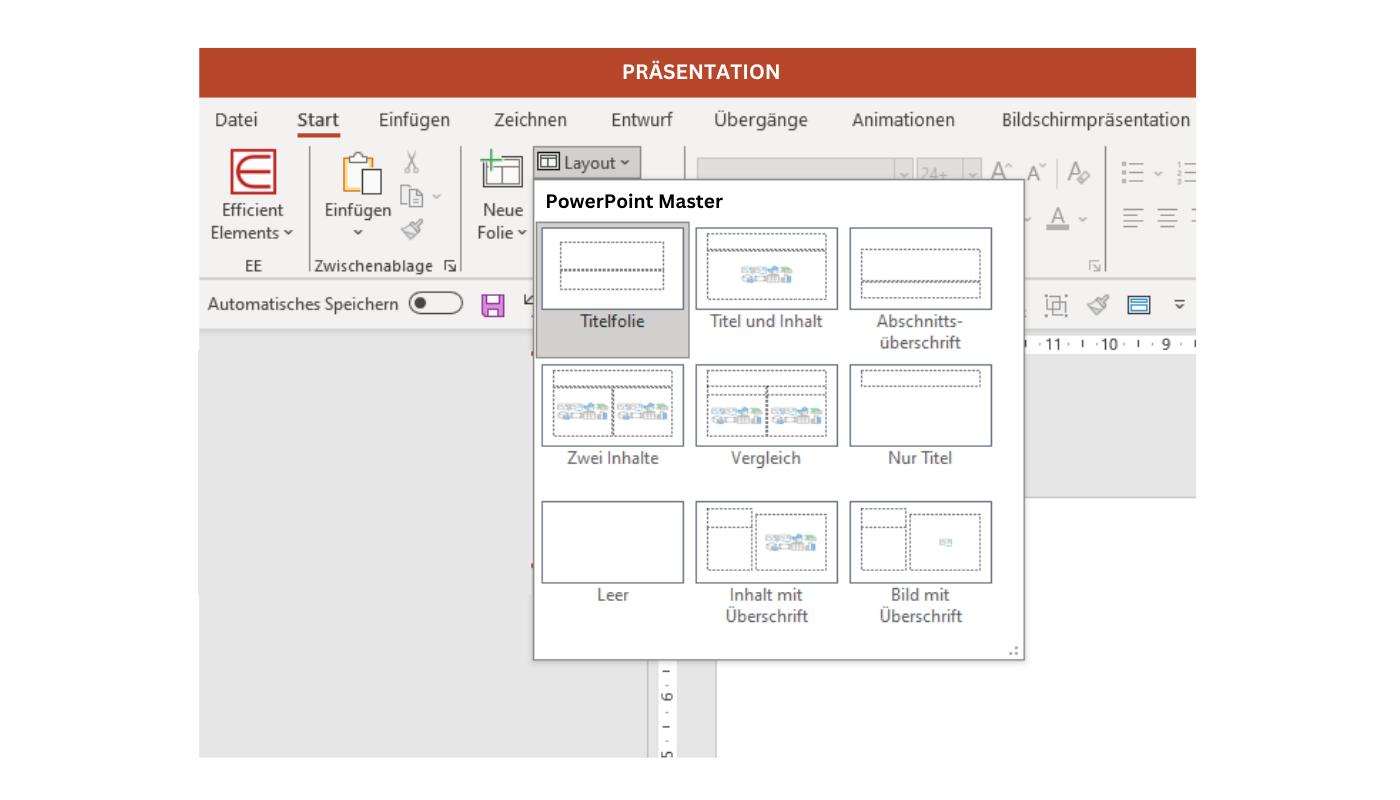Click the bullet list icon

click(x=1133, y=173)
